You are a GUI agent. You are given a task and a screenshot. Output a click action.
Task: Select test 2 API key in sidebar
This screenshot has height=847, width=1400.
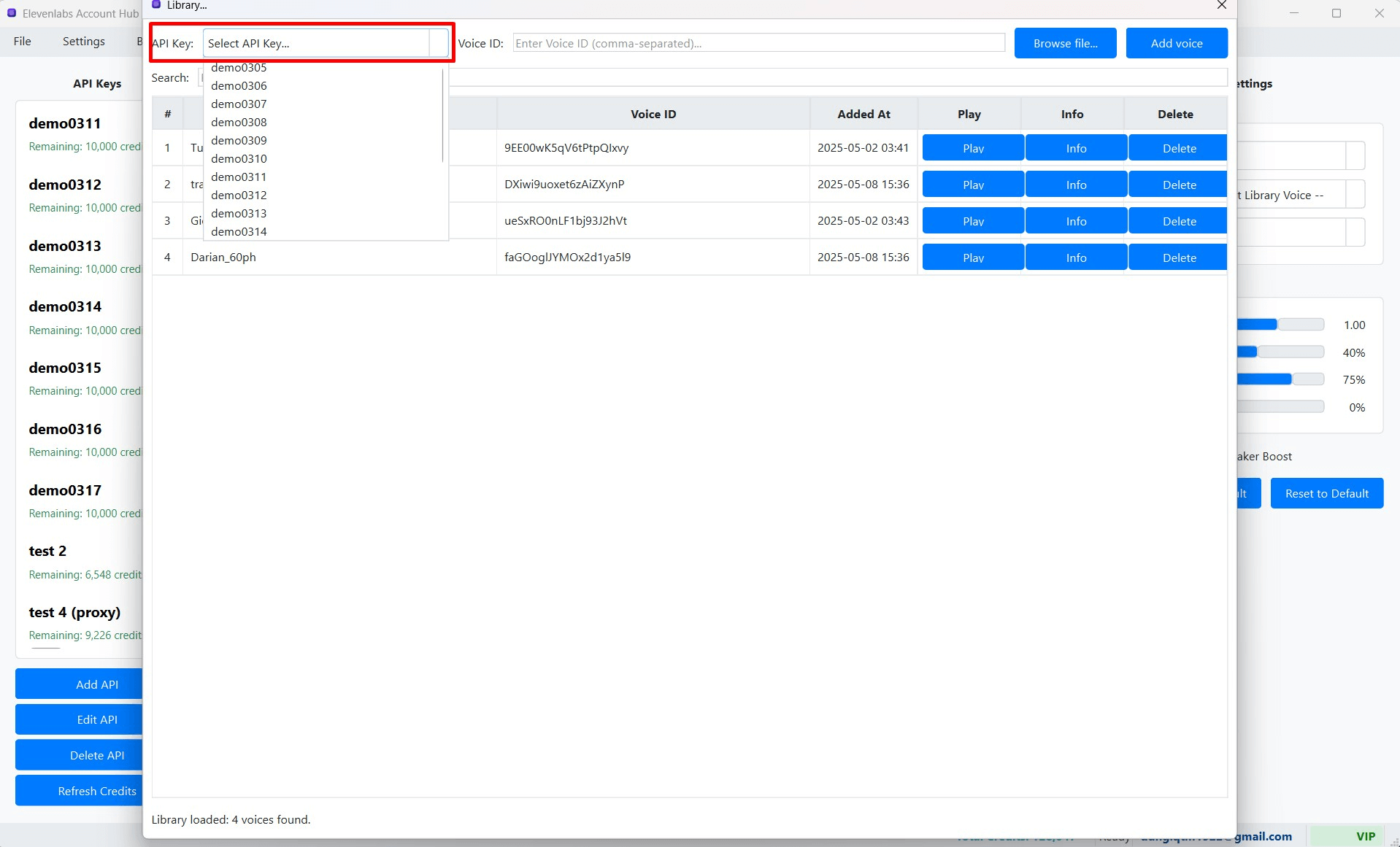coord(80,562)
